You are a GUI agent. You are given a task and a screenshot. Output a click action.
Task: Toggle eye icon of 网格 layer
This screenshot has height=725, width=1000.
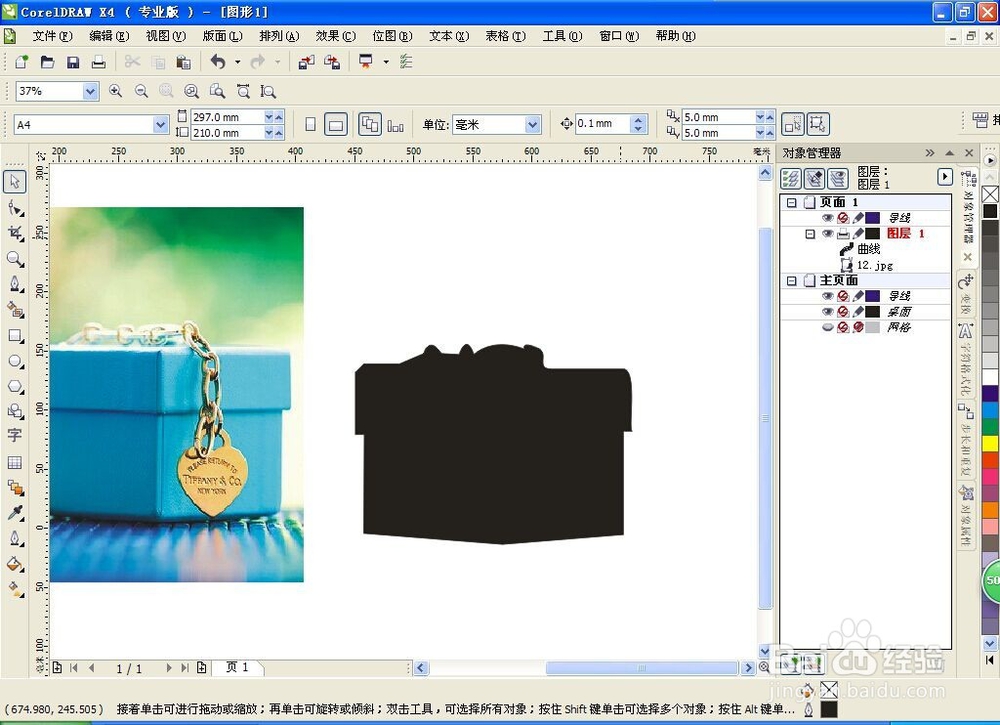click(827, 327)
